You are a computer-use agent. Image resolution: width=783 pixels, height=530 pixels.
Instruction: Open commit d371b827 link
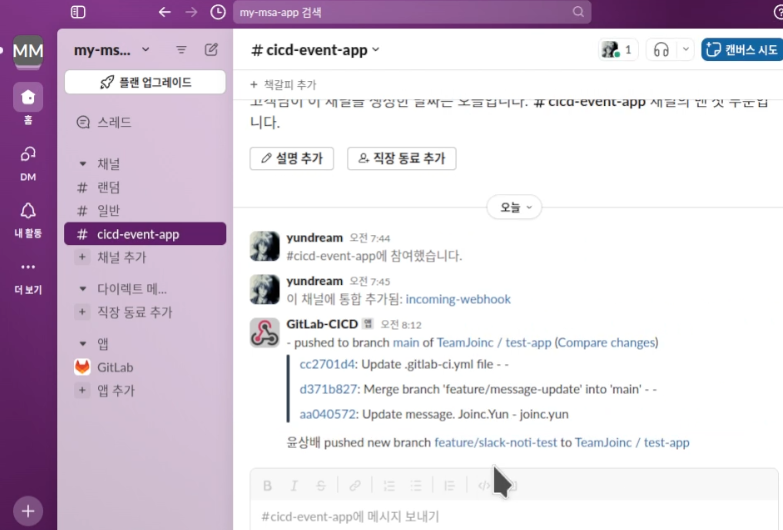pos(328,389)
